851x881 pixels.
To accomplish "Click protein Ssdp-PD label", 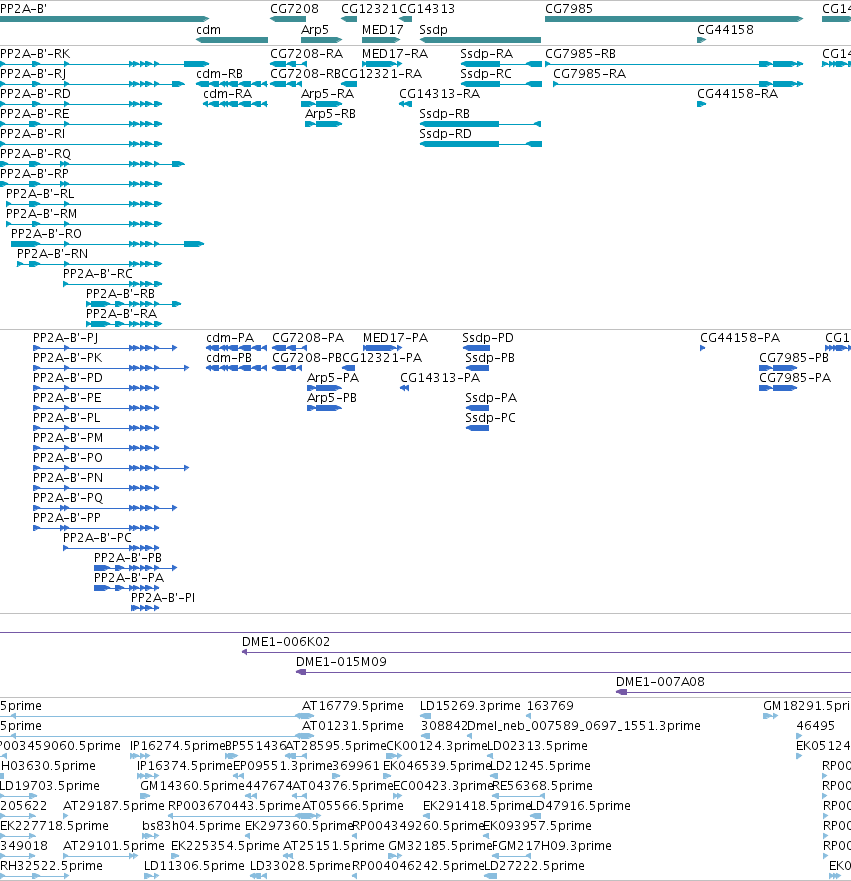I will (x=488, y=338).
